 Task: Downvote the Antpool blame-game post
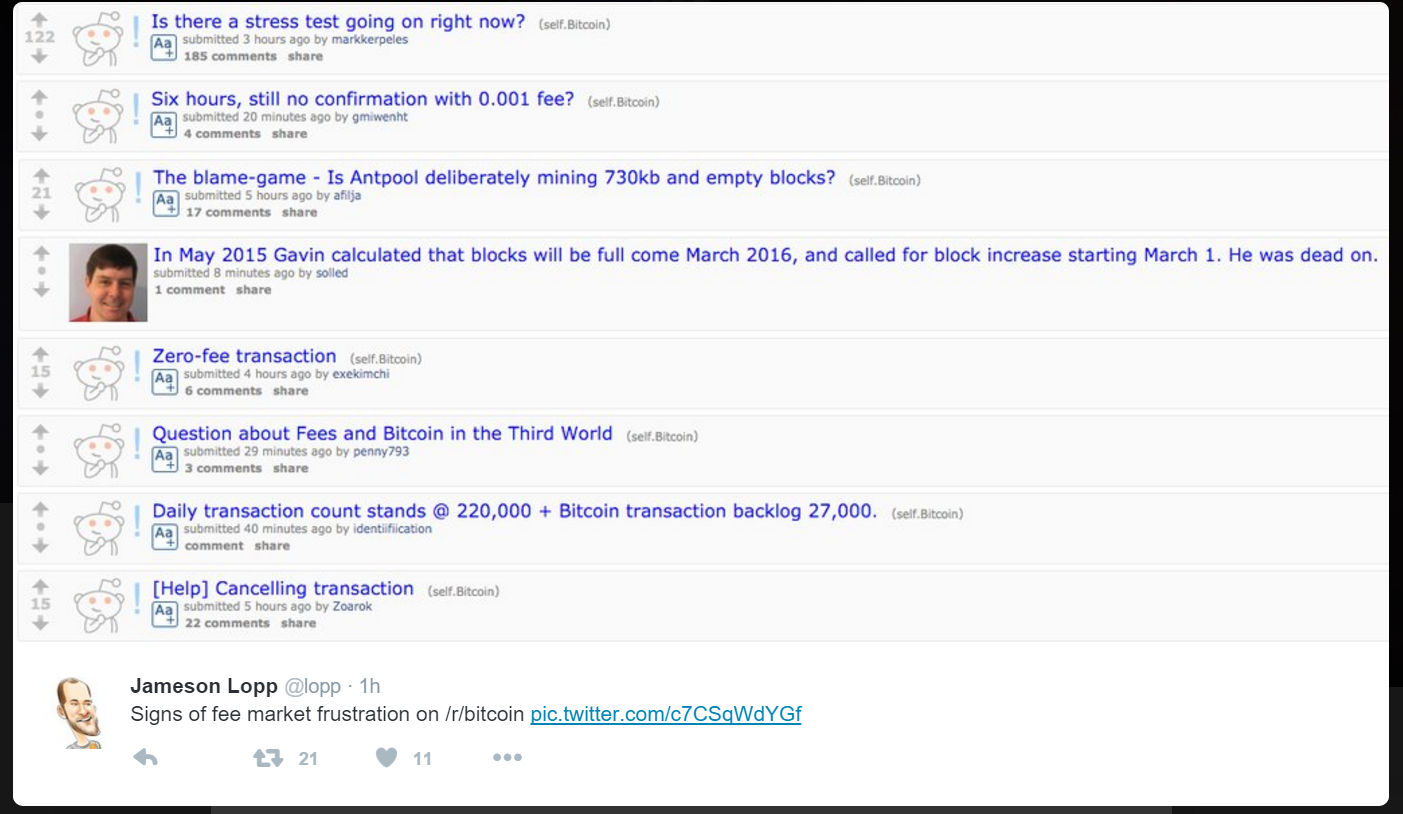[x=40, y=213]
